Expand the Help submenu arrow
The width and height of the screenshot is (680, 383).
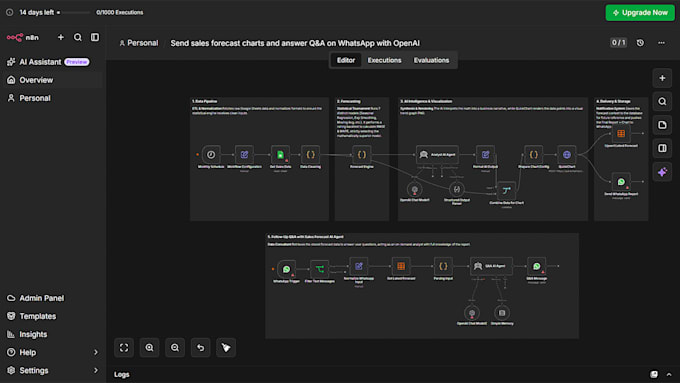tap(96, 353)
